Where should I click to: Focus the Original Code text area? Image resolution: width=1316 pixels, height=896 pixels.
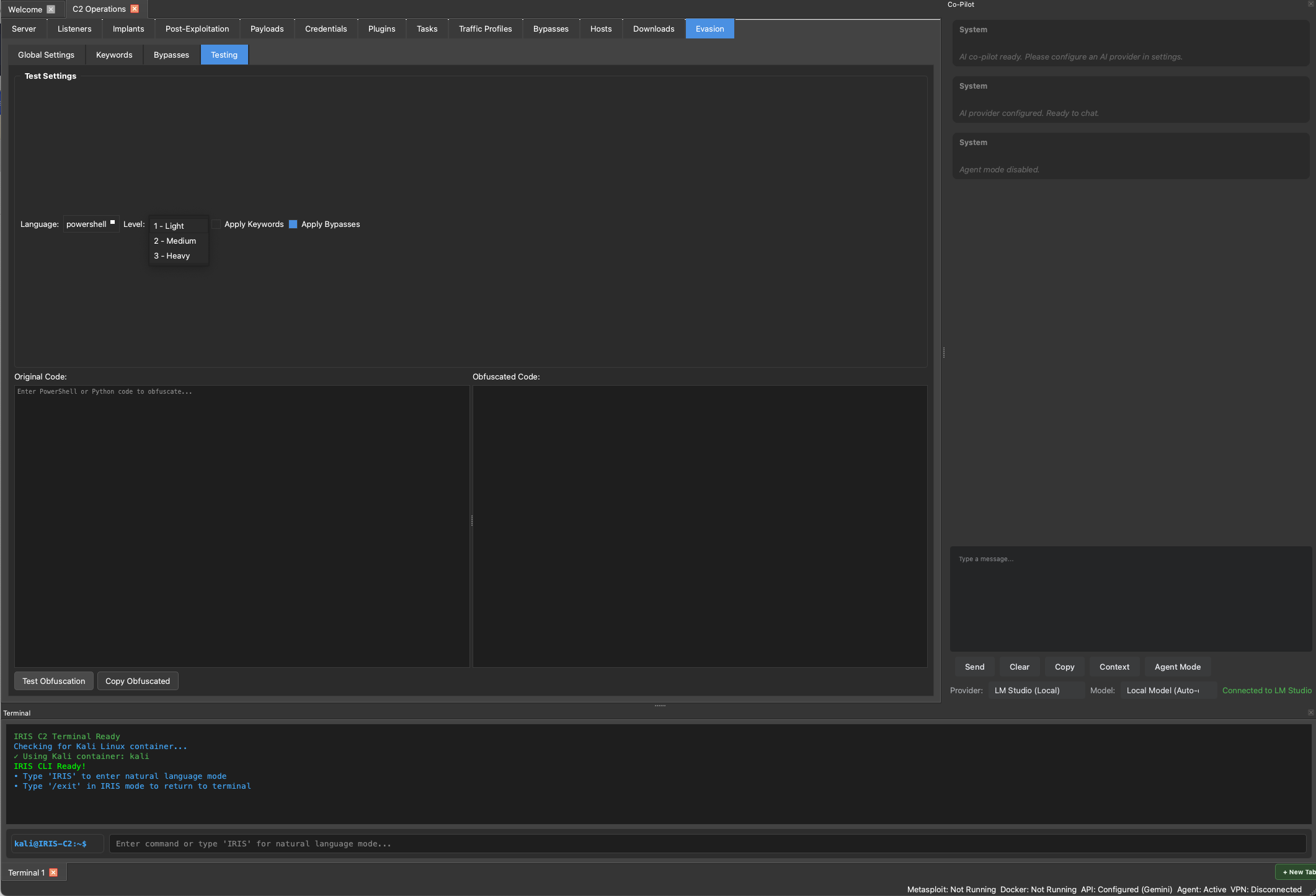pos(242,526)
